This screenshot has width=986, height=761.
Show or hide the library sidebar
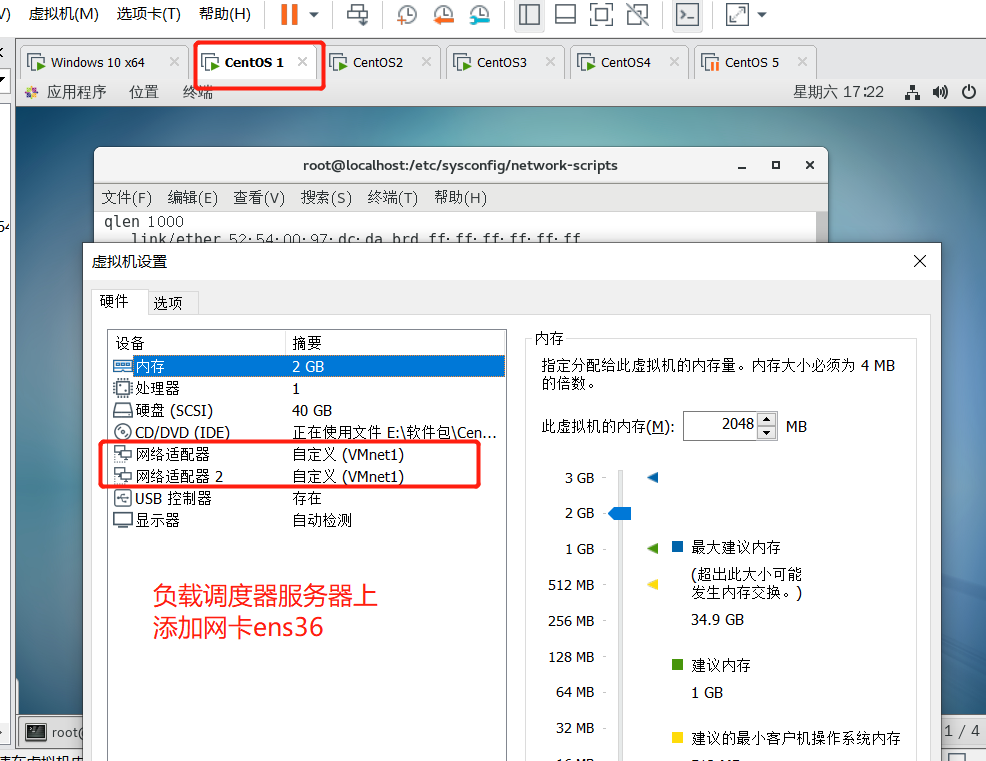[x=529, y=15]
